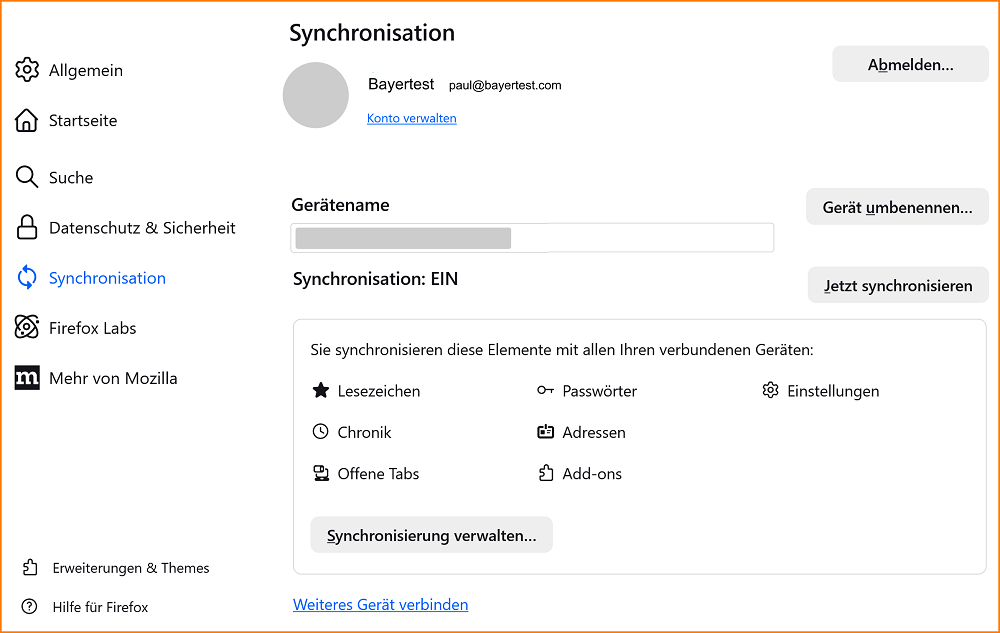Click the Abmelden button
Image resolution: width=1000 pixels, height=633 pixels.
coord(909,63)
